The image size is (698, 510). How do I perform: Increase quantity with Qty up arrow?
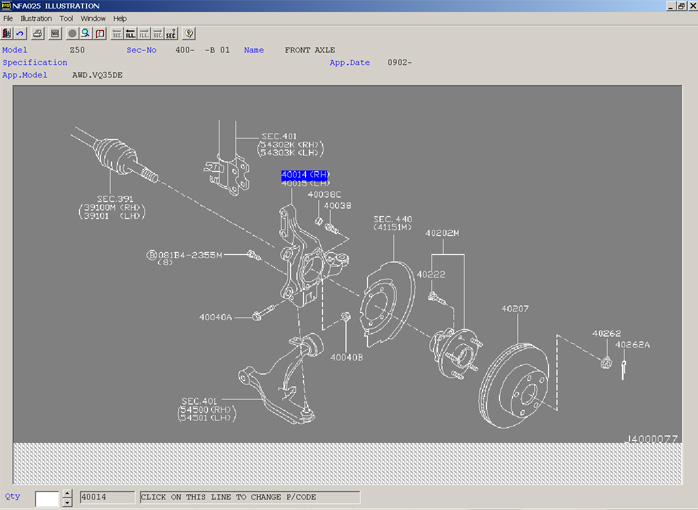[67, 493]
